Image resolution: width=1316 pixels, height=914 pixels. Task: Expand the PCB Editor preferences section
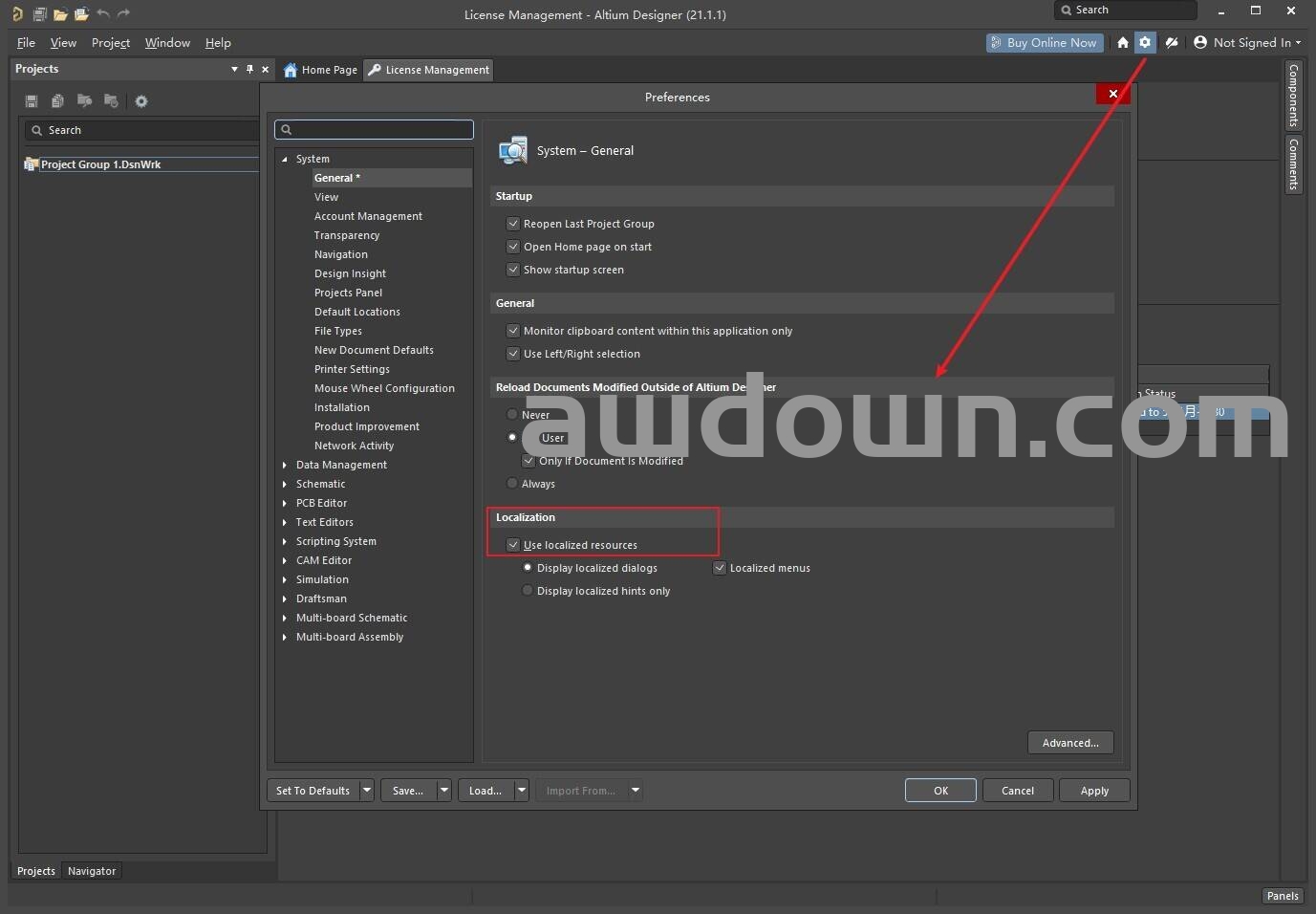point(285,503)
